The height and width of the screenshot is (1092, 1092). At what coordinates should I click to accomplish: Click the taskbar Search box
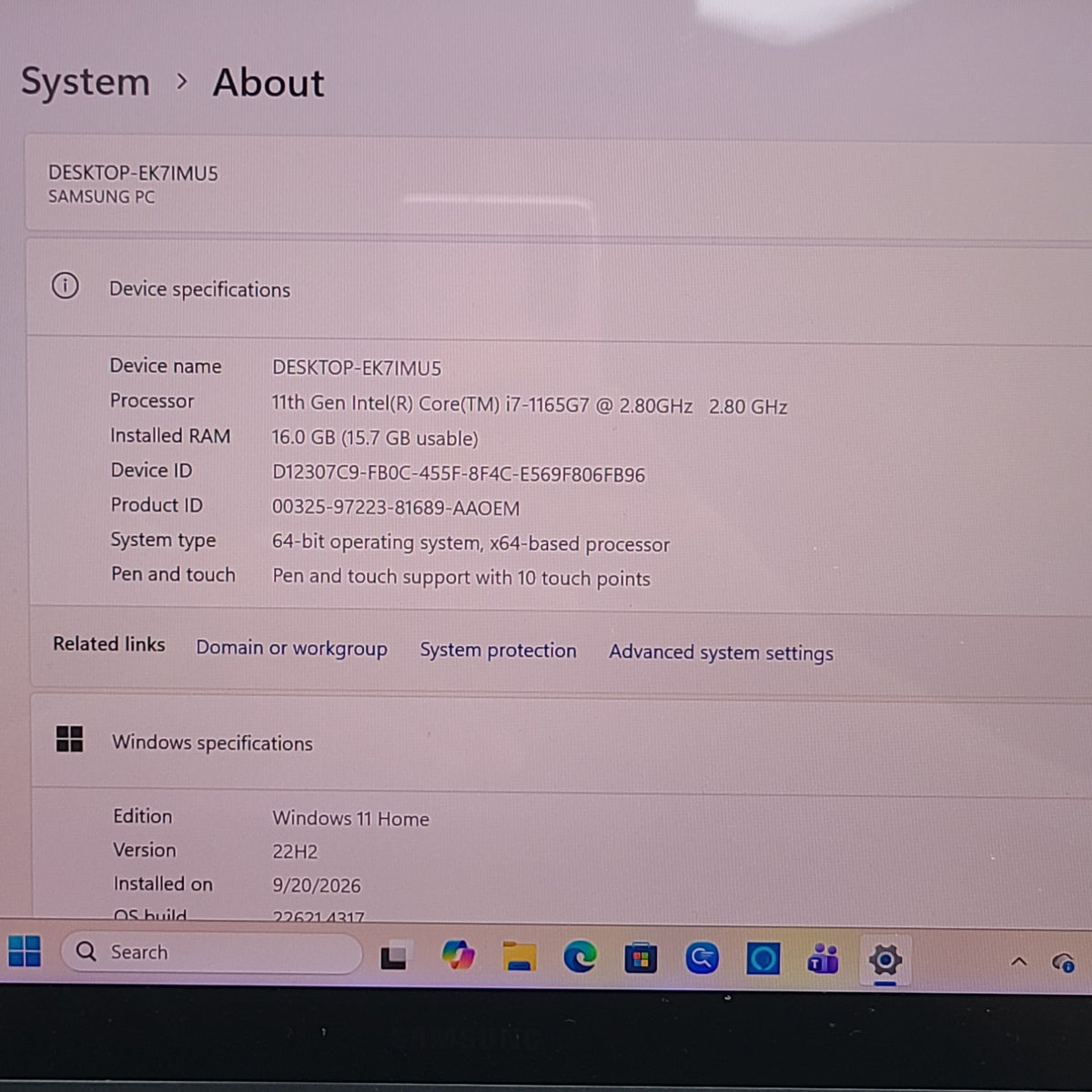(211, 953)
